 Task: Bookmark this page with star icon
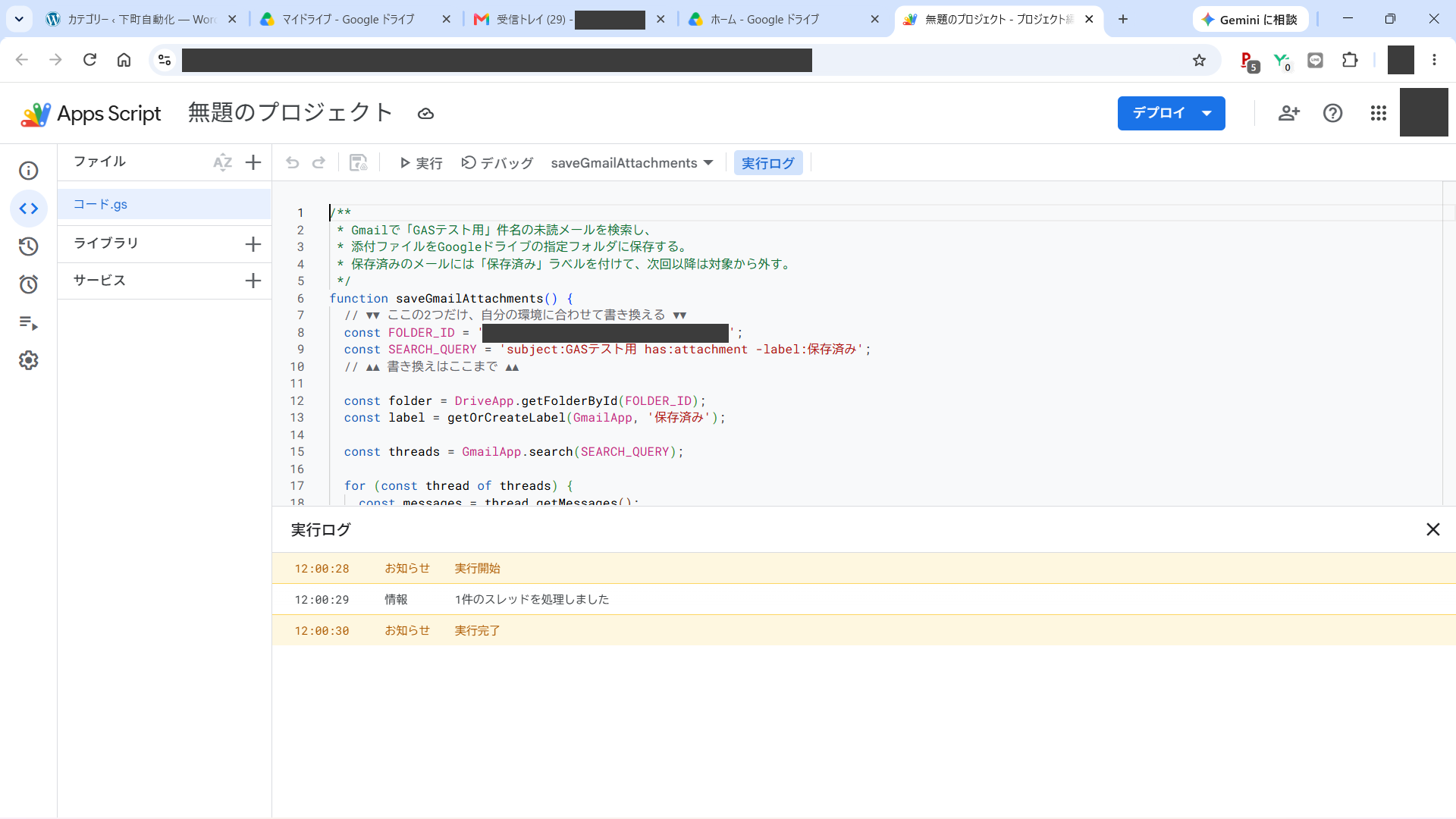pos(1199,60)
